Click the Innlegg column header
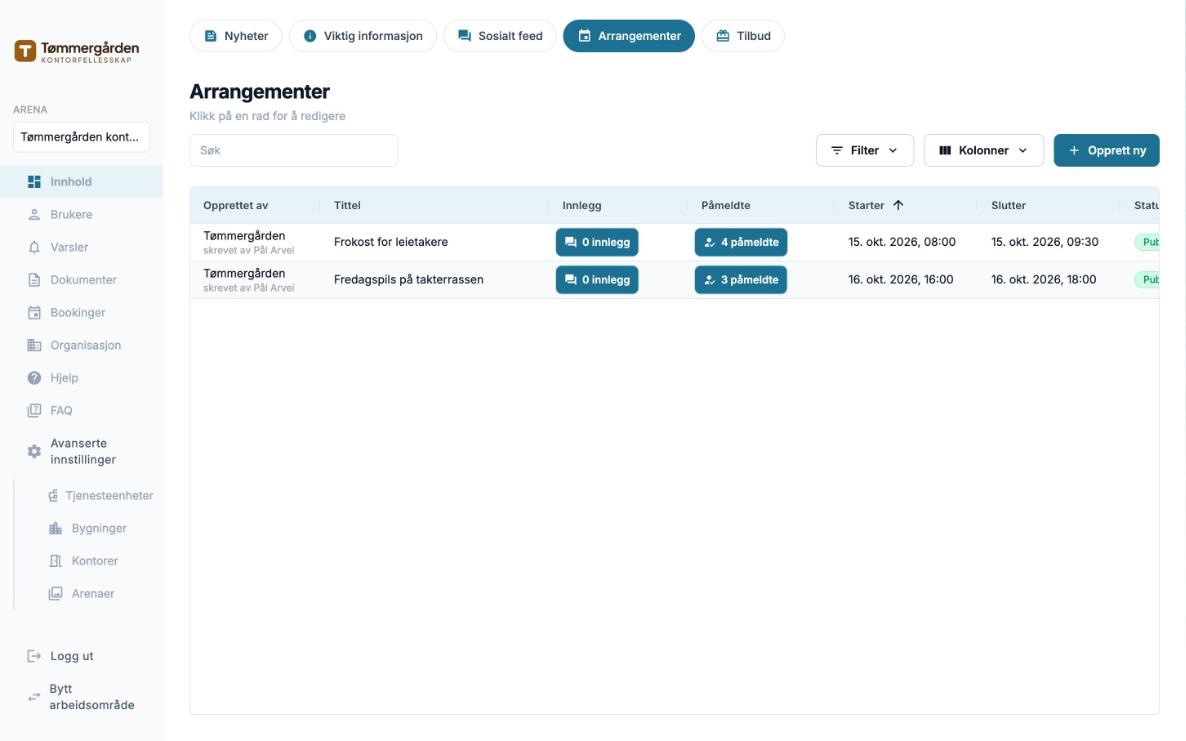 click(x=582, y=205)
